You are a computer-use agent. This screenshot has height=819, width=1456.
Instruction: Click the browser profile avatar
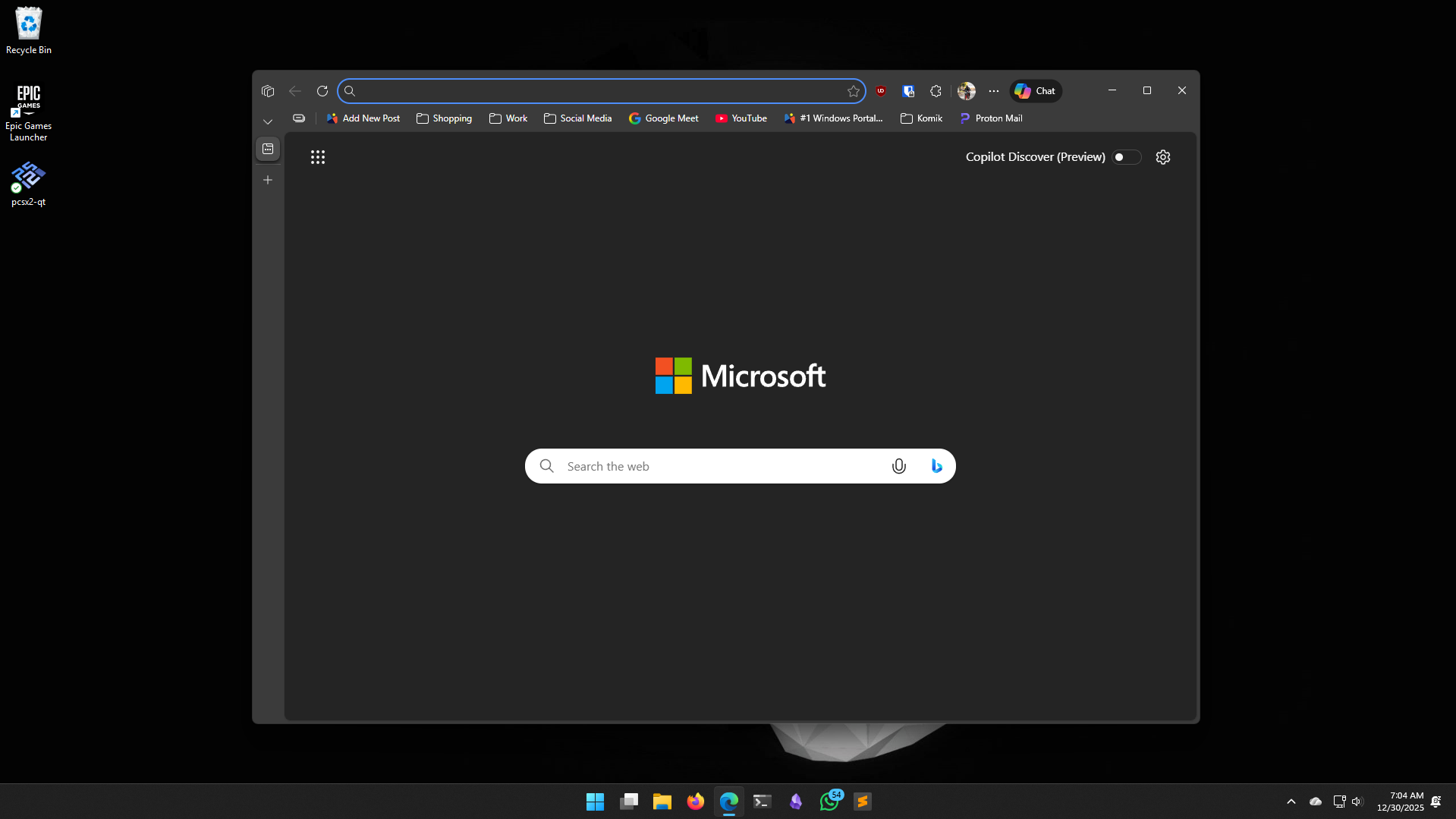point(967,91)
